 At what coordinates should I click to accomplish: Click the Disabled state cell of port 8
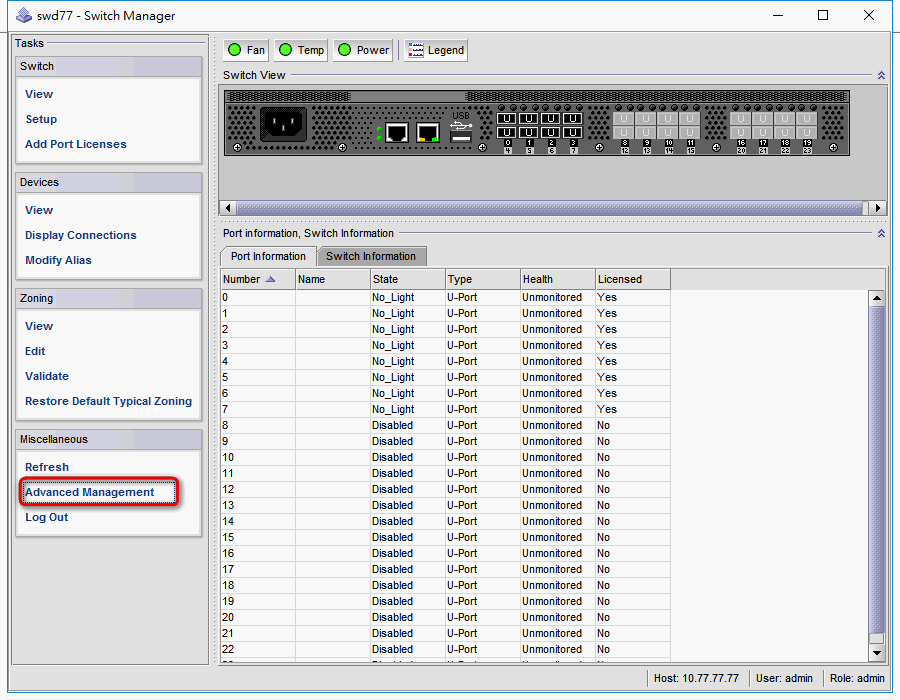(408, 425)
